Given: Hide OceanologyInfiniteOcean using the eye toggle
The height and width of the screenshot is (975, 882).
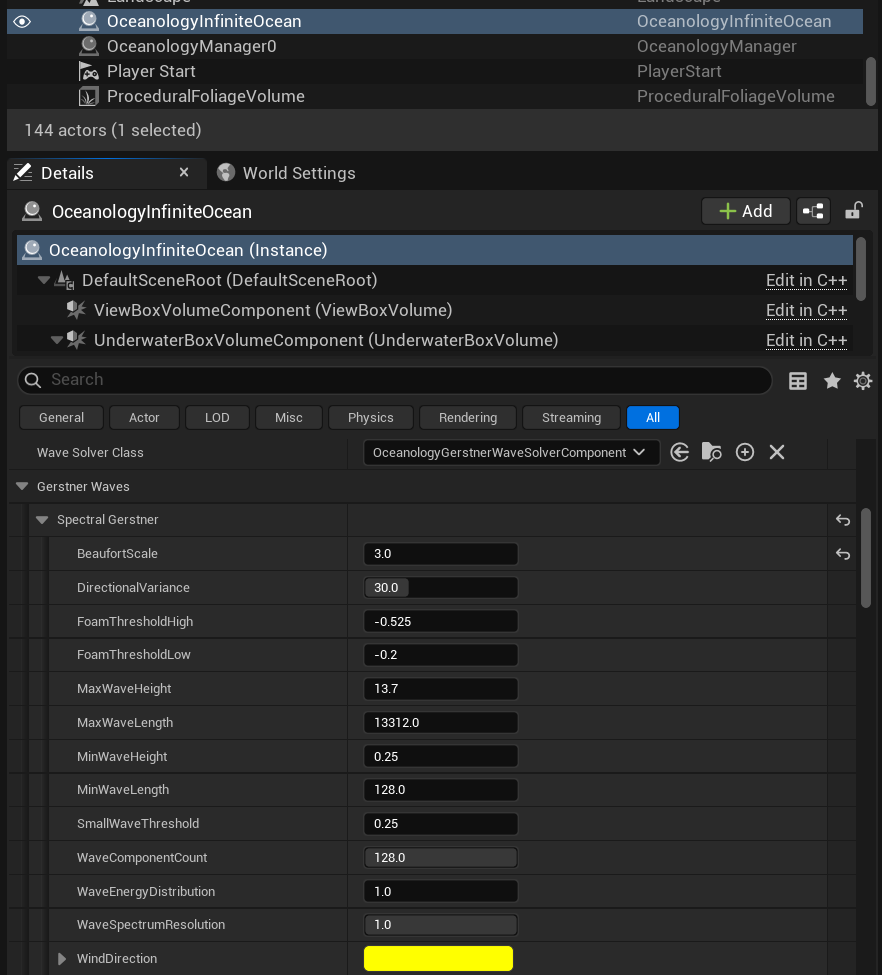Looking at the screenshot, I should pos(21,21).
